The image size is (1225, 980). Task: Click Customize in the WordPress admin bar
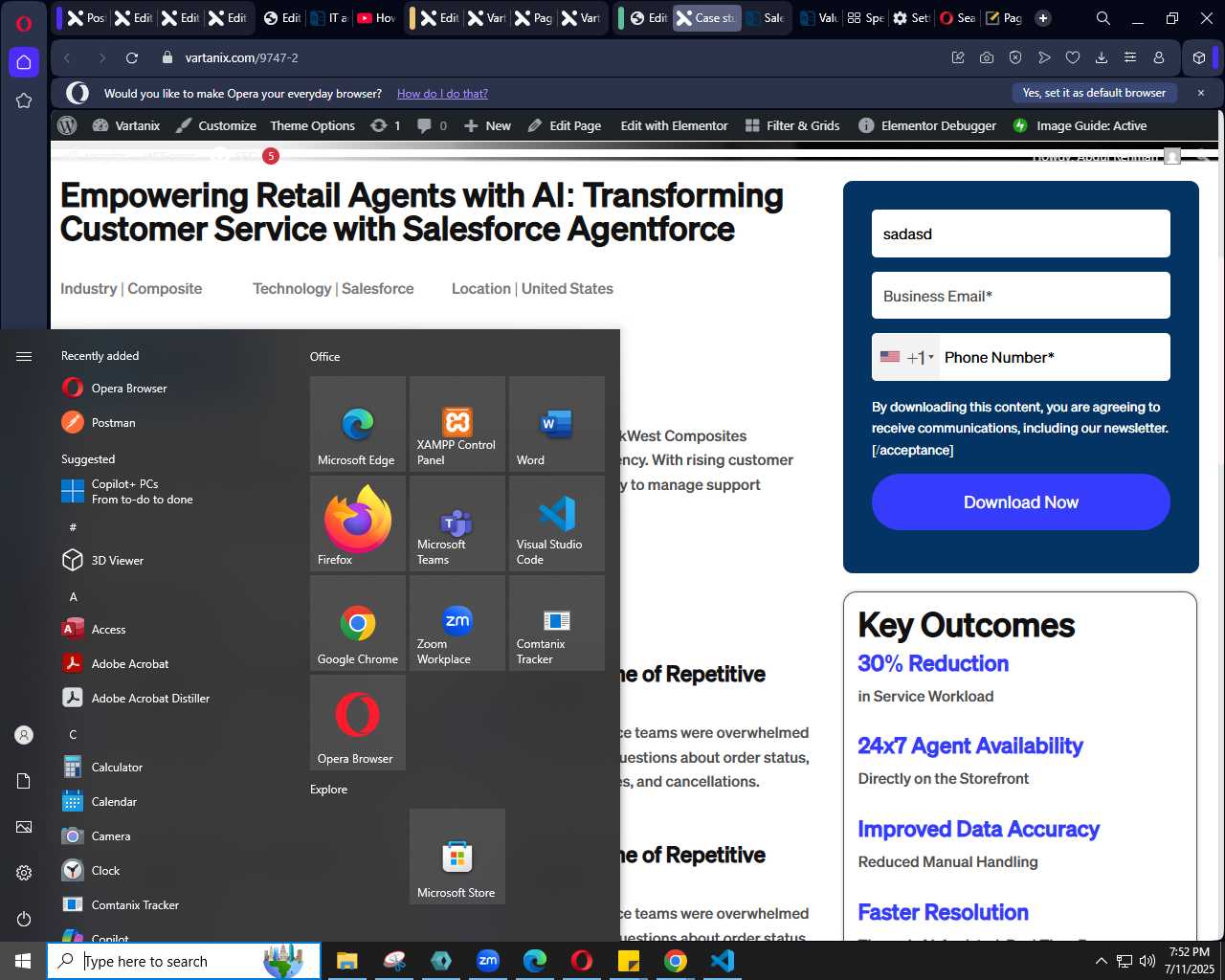[216, 125]
